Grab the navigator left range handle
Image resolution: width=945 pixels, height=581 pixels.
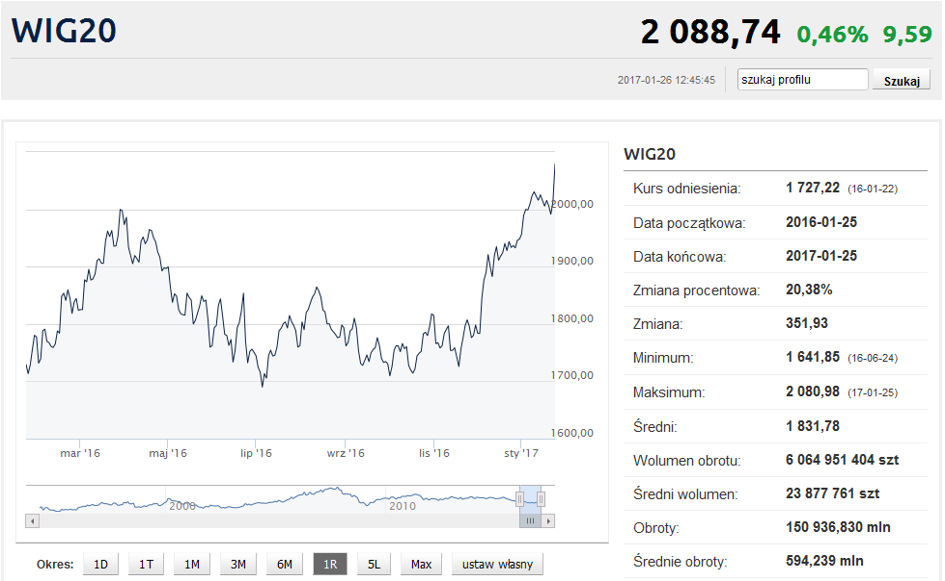520,498
